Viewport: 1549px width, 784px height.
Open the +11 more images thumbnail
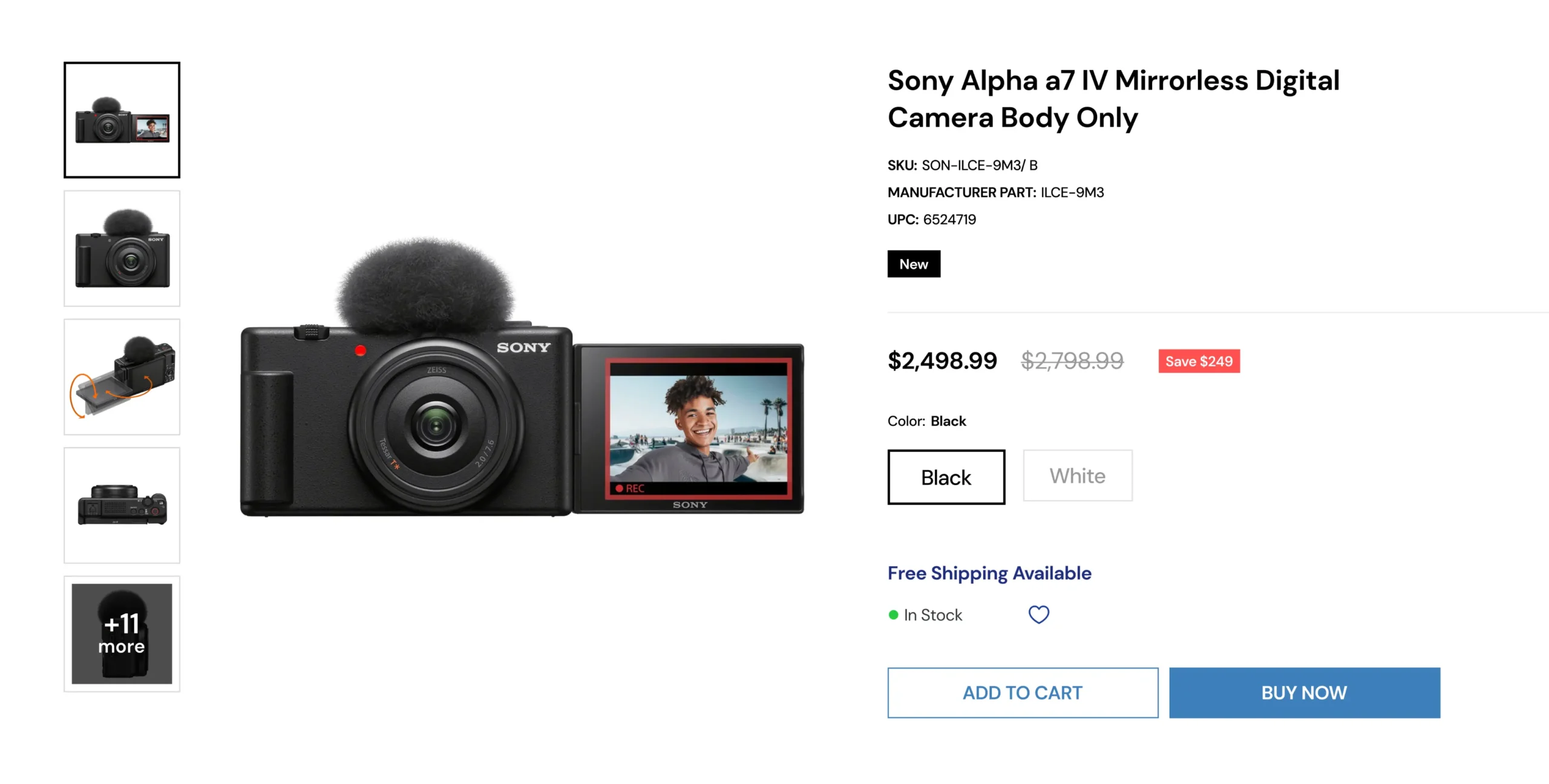[x=122, y=633]
